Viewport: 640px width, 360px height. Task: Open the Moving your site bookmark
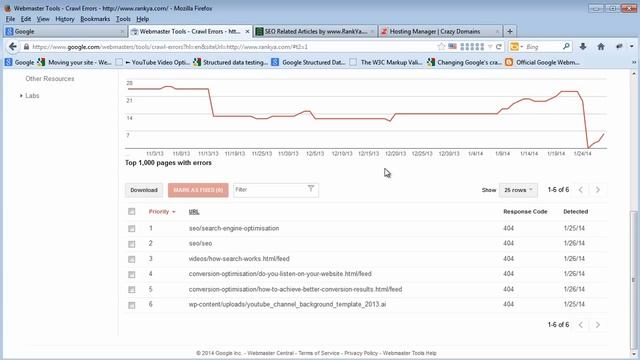[74, 62]
